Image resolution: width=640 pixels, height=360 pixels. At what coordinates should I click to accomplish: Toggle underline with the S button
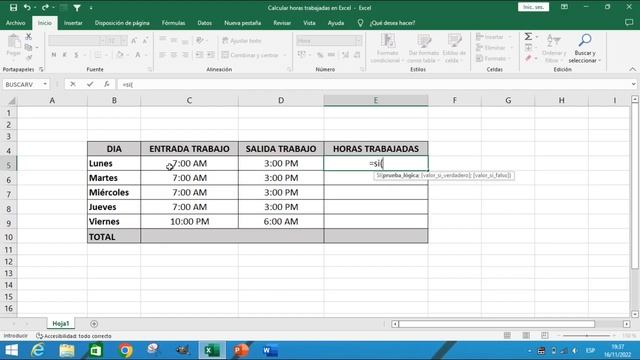(x=76, y=55)
